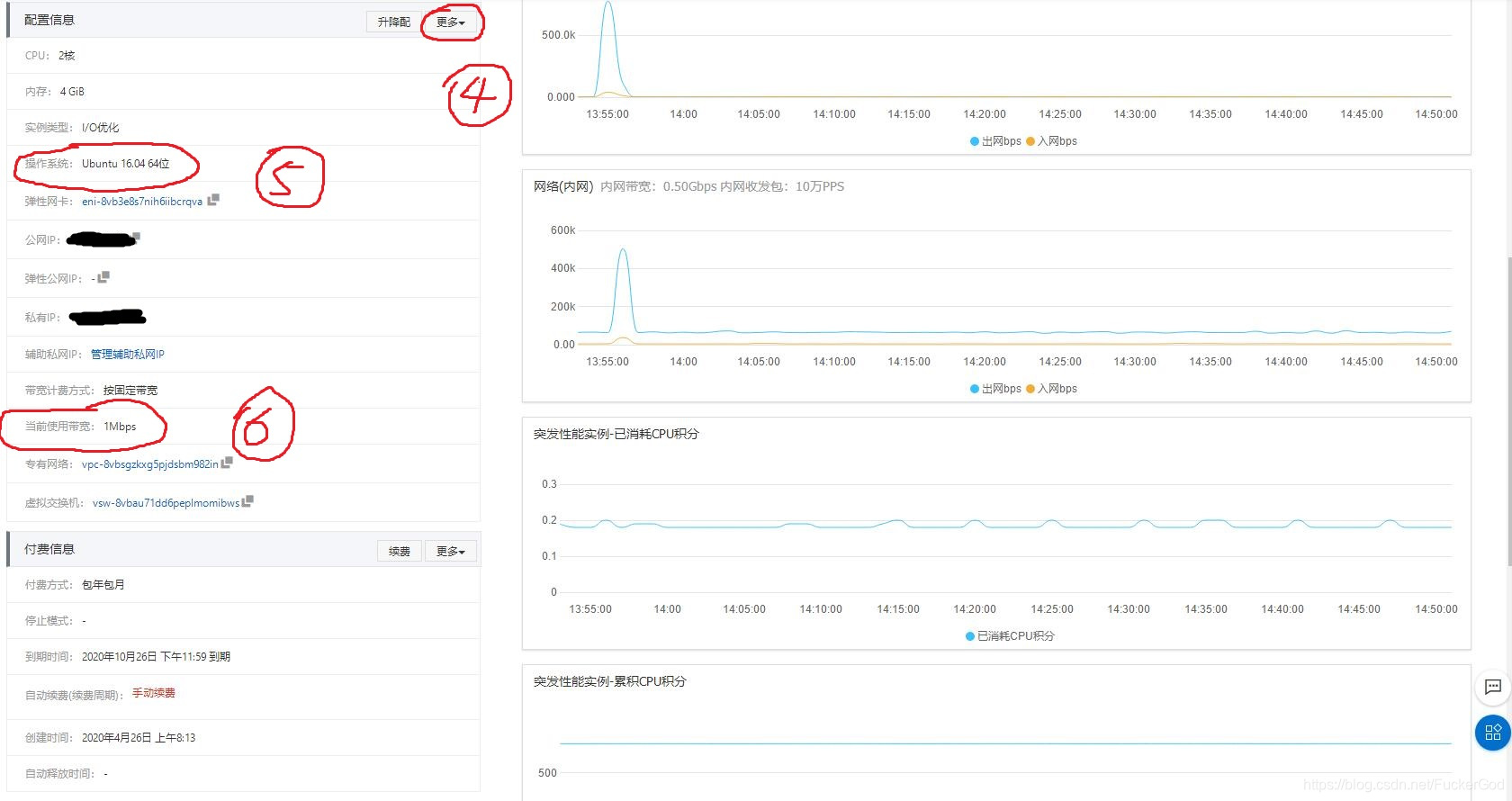This screenshot has height=801, width=1512.
Task: Click the 升降配 button
Action: tap(394, 22)
